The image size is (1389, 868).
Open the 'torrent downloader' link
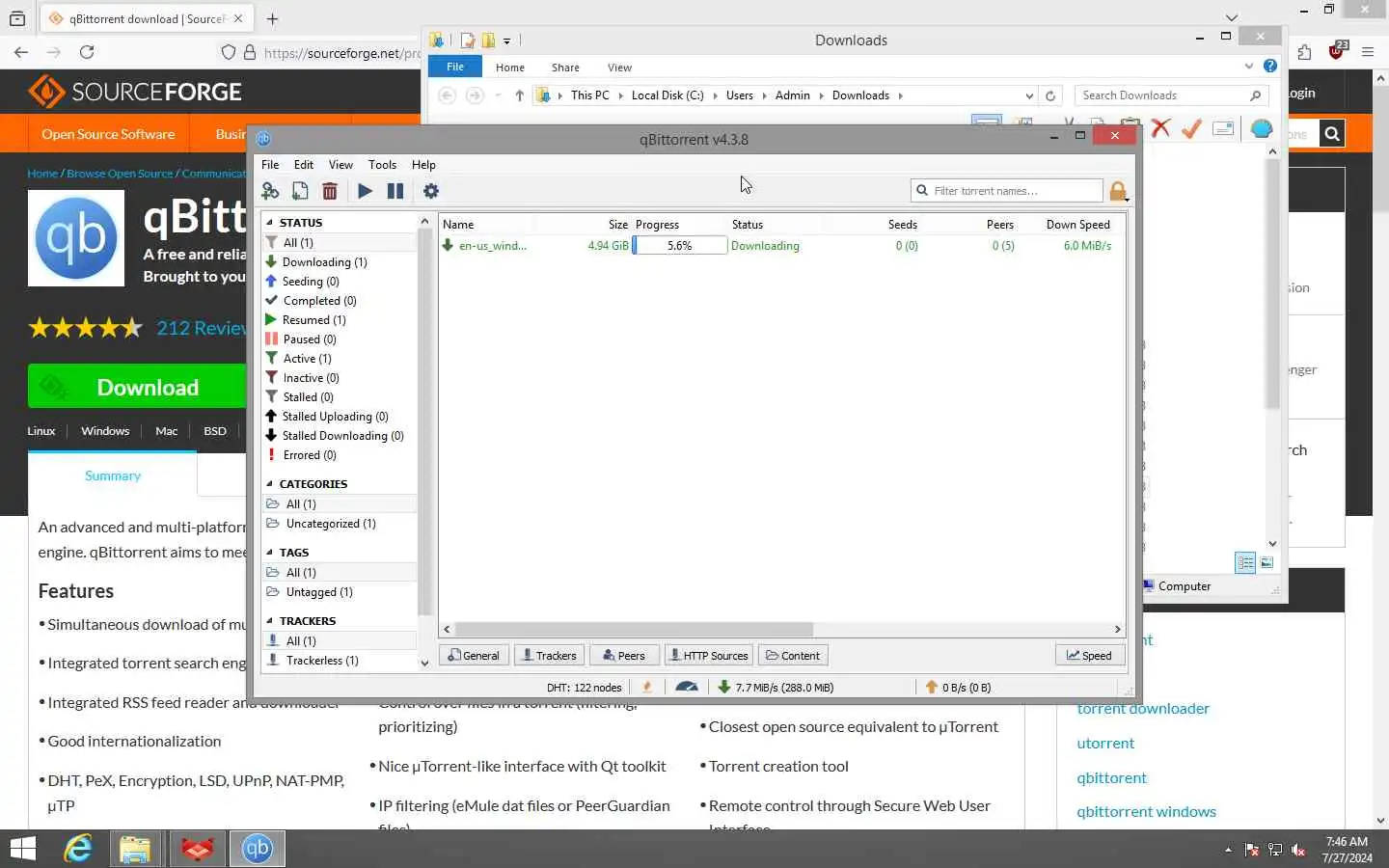point(1143,708)
